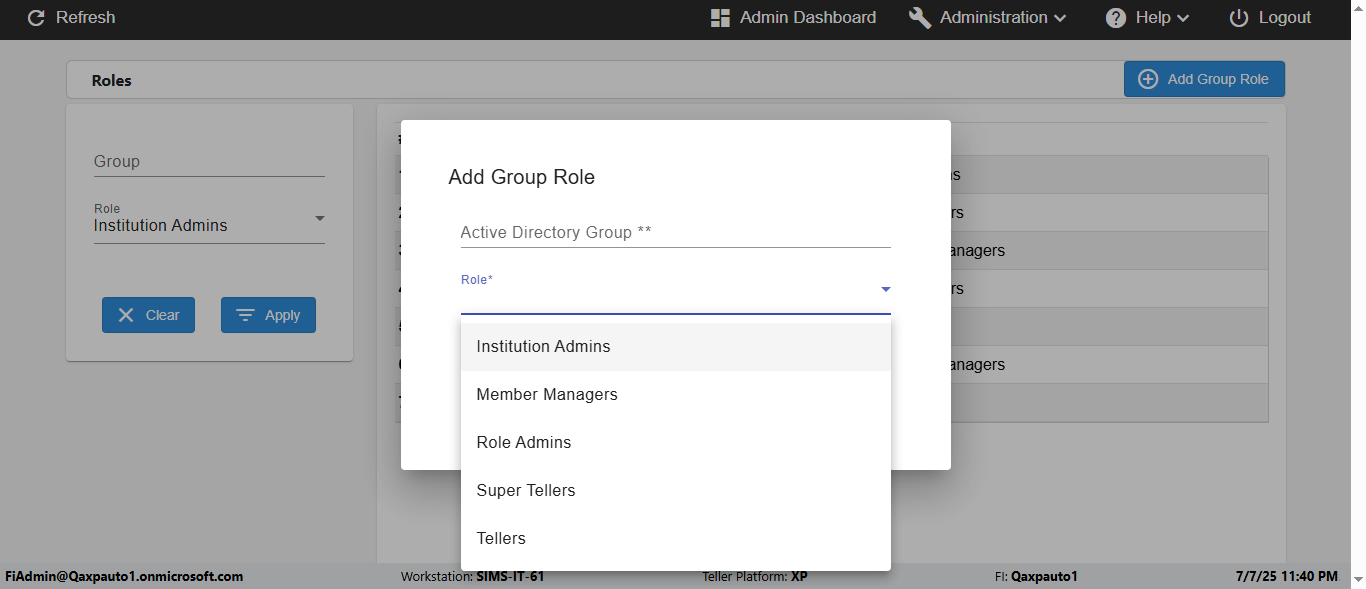Focus the Active Directory Group field
Image resolution: width=1366 pixels, height=589 pixels.
click(x=675, y=232)
